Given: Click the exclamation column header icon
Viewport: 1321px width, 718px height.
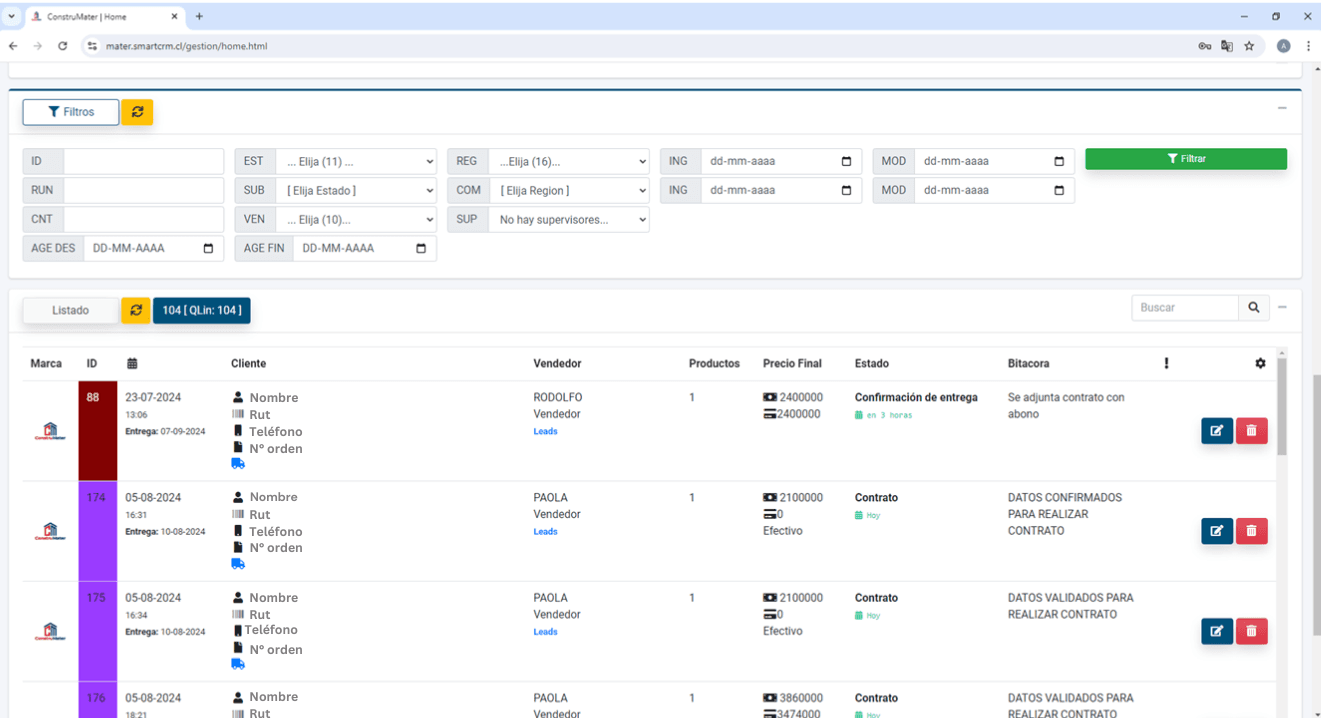Looking at the screenshot, I should pyautogui.click(x=1166, y=363).
